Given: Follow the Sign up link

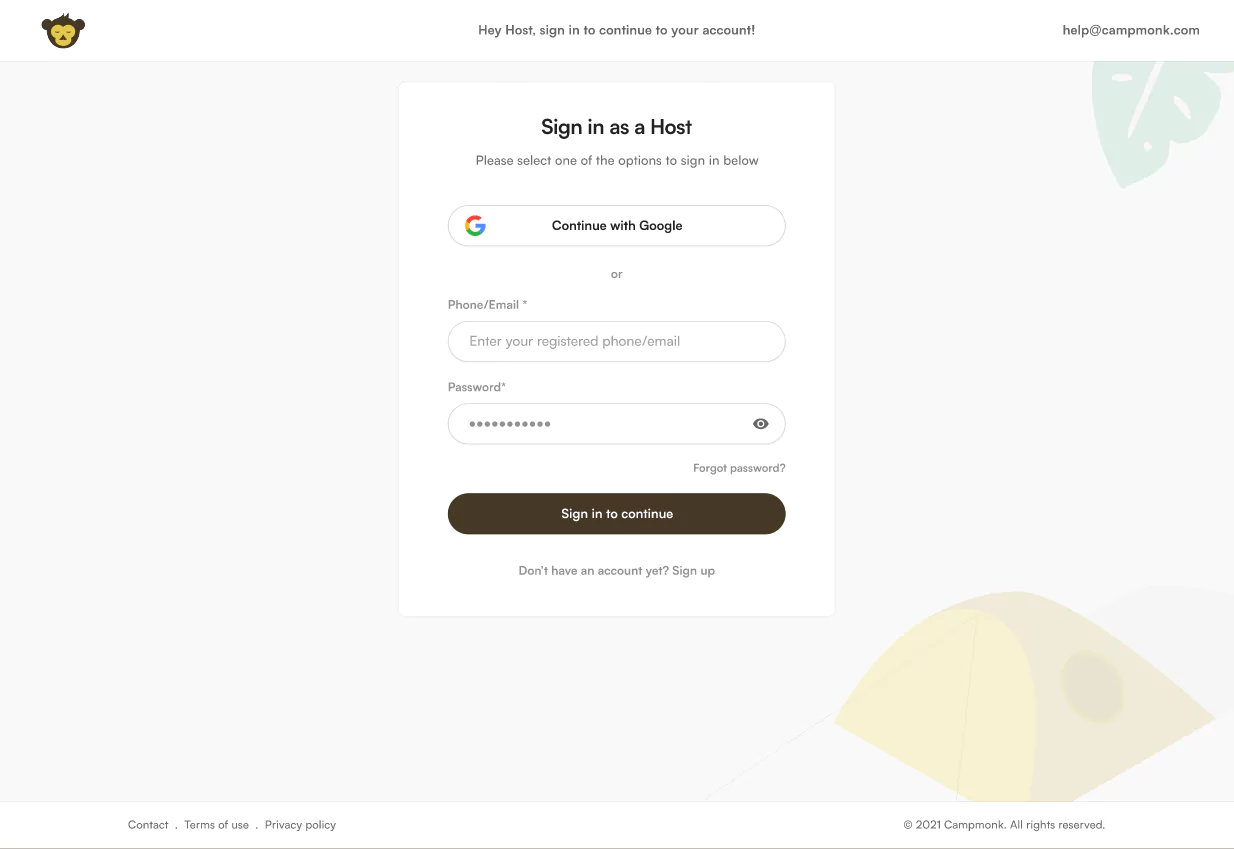Looking at the screenshot, I should tap(694, 571).
